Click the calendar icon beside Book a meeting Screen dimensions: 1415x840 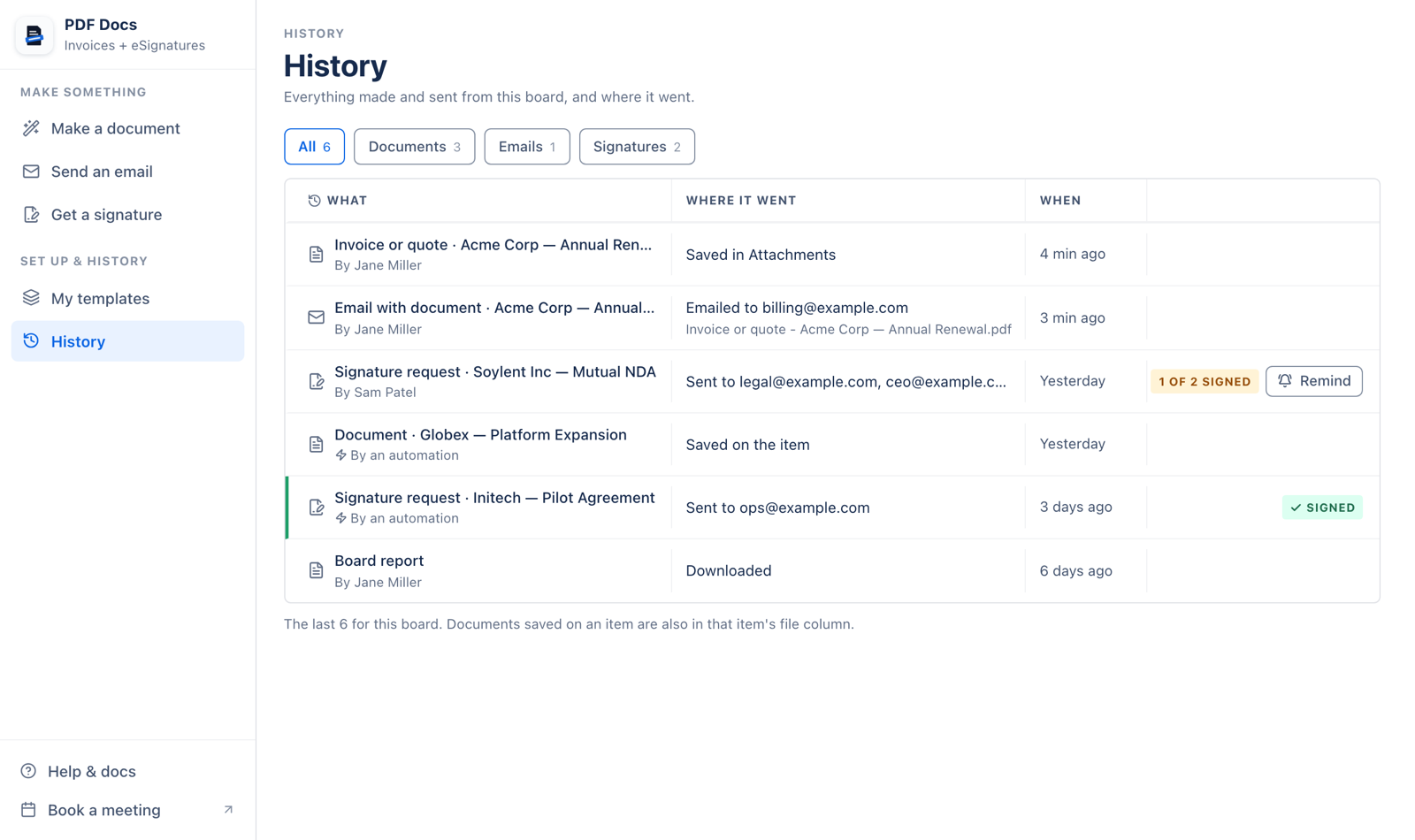[x=28, y=810]
